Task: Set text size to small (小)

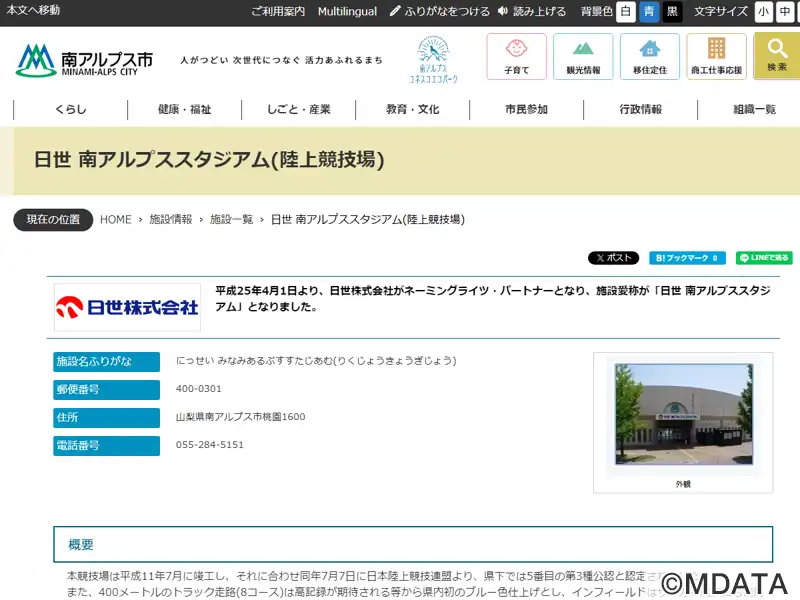Action: point(764,12)
